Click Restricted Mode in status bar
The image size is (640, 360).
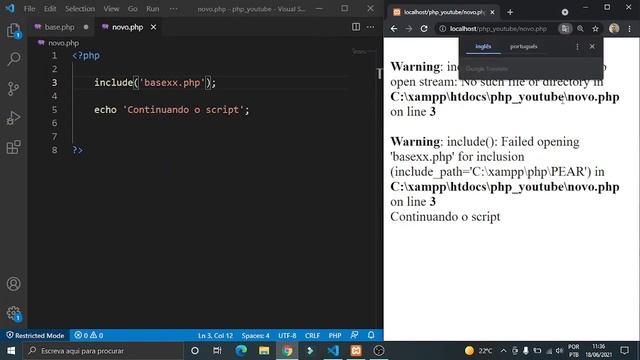point(35,336)
